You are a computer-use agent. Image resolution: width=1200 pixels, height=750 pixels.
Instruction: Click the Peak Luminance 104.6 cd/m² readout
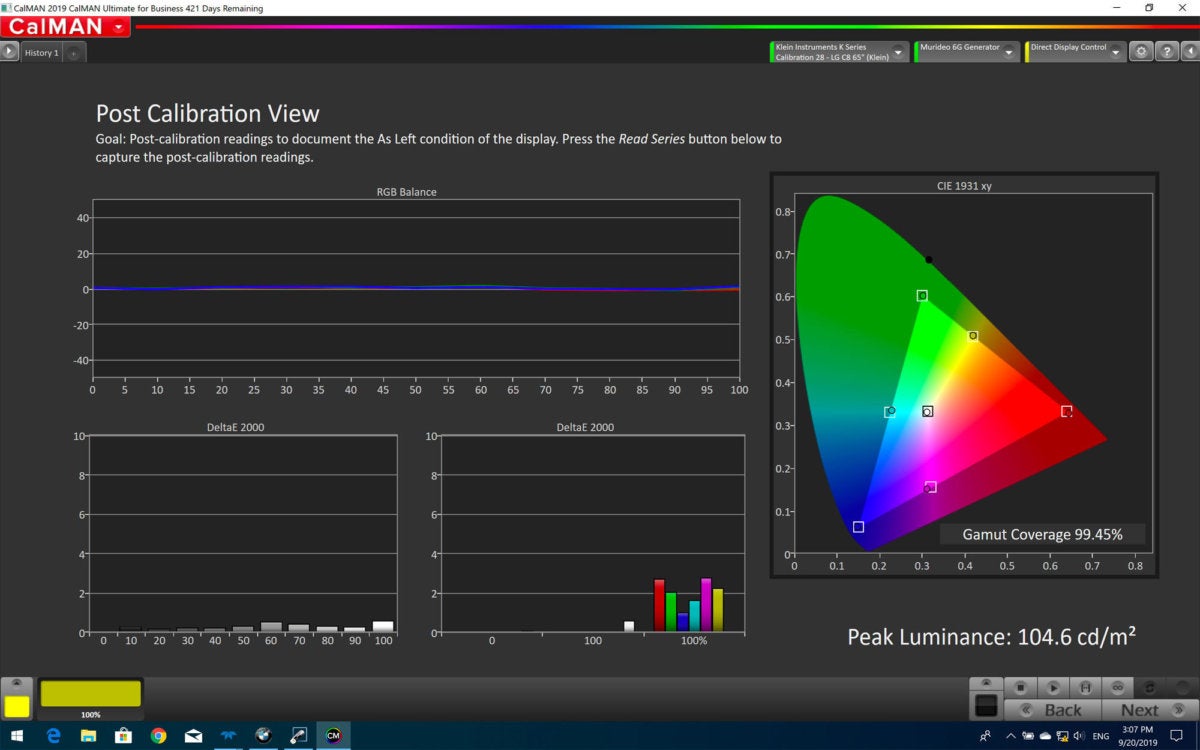[991, 636]
